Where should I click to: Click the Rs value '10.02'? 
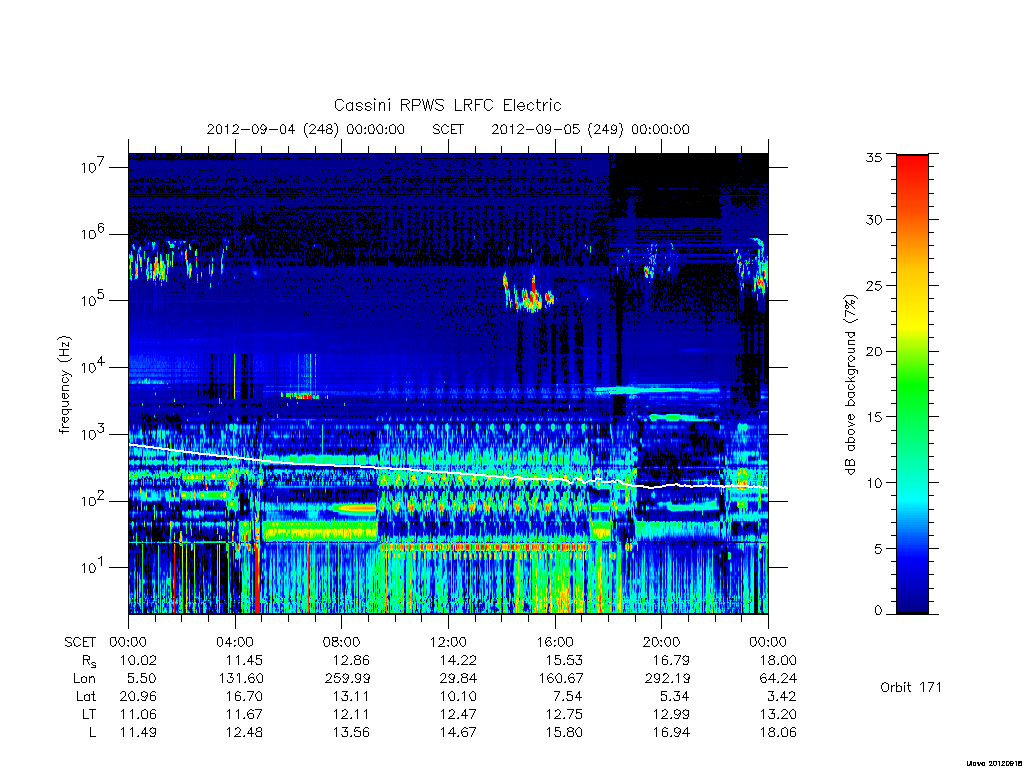[x=138, y=660]
